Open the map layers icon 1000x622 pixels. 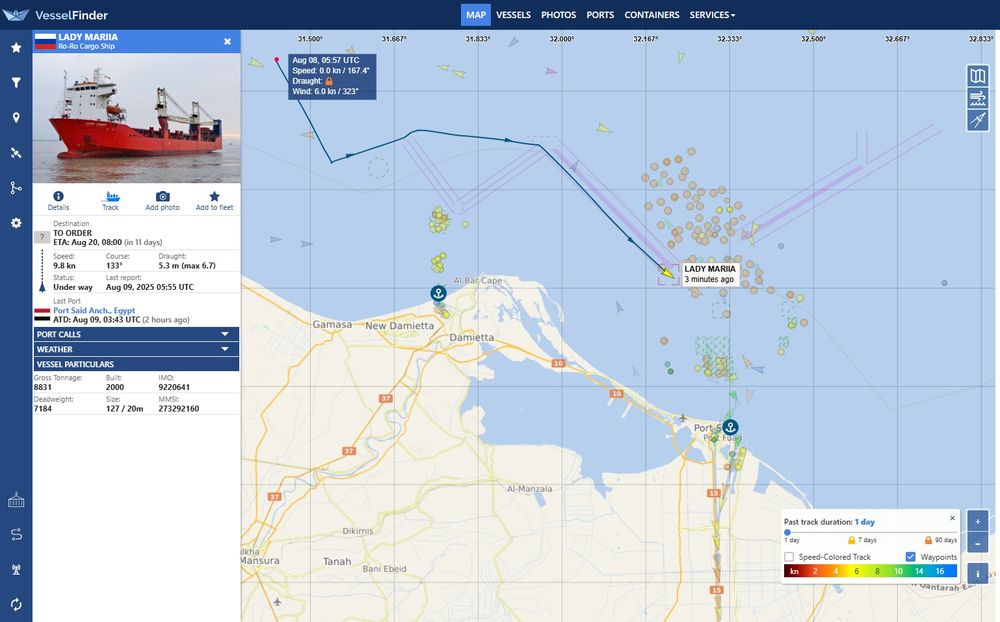pyautogui.click(x=978, y=76)
